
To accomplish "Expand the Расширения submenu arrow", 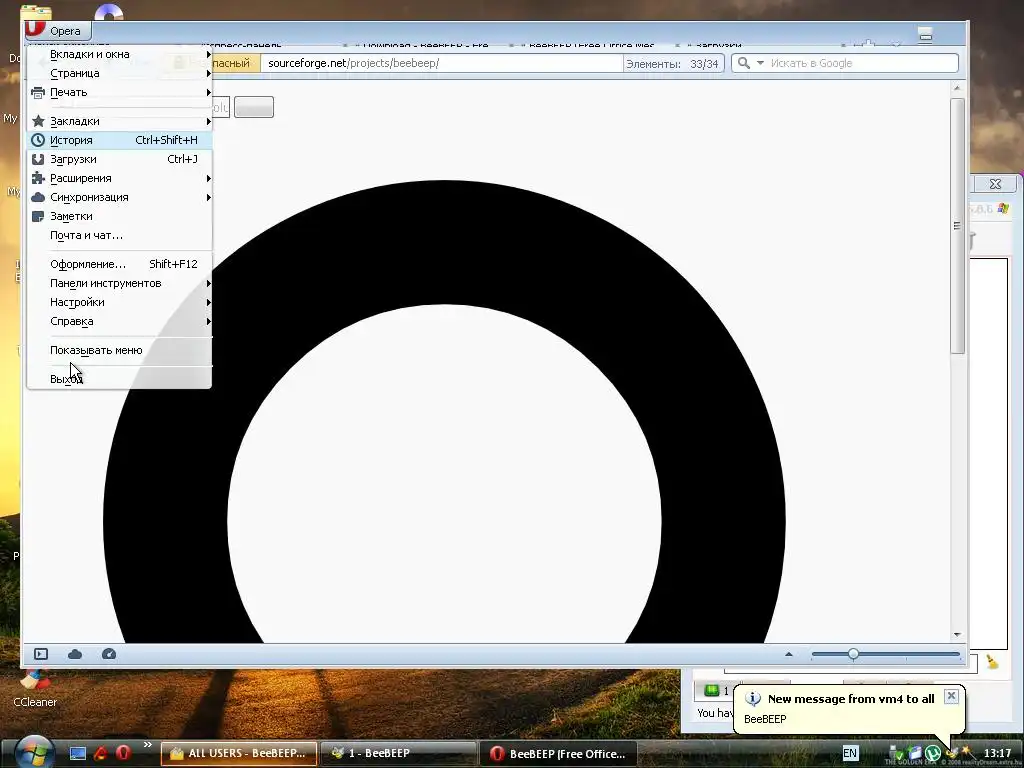I will pyautogui.click(x=208, y=178).
